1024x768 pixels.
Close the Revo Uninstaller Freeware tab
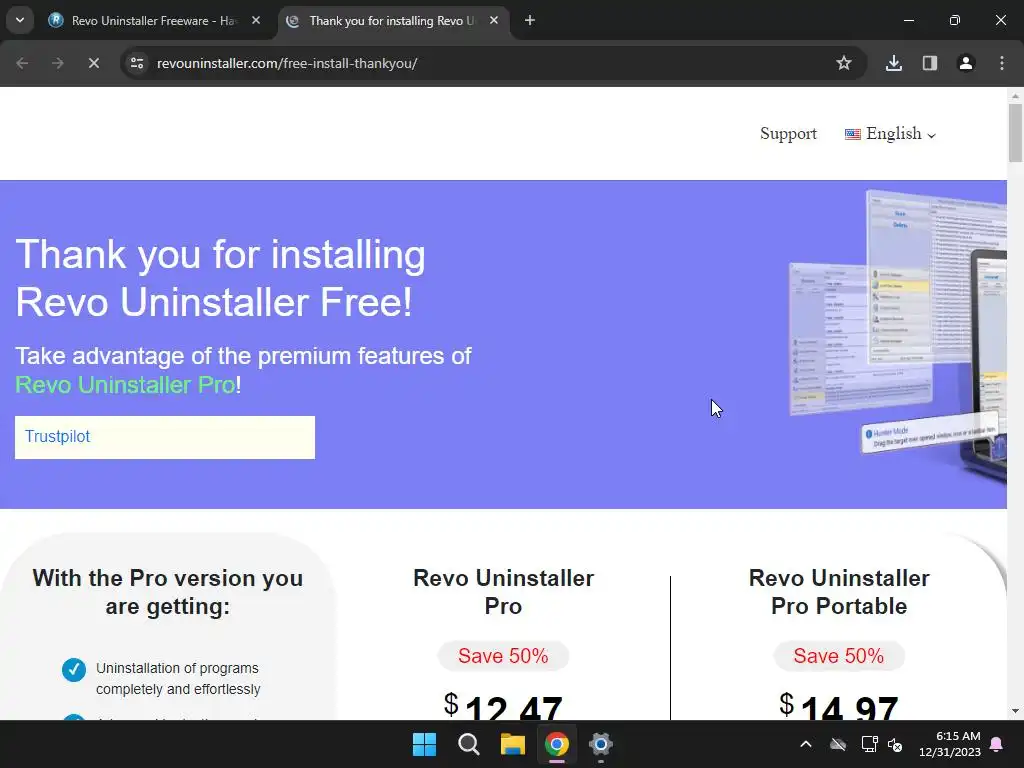pos(256,21)
